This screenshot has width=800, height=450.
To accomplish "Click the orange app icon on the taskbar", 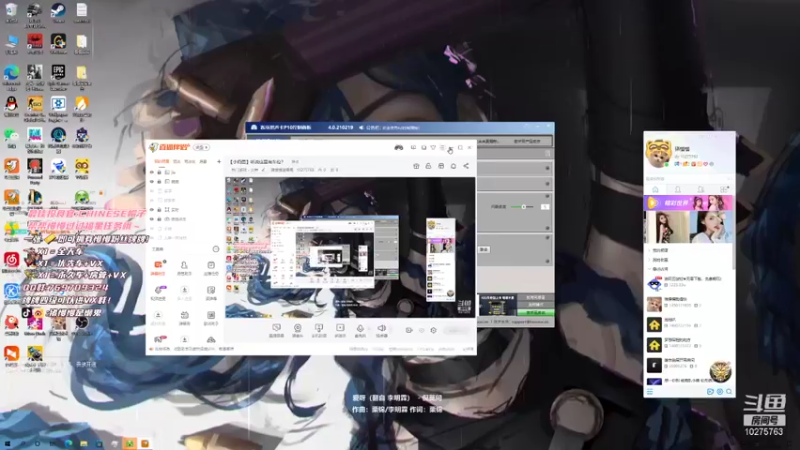I will pyautogui.click(x=145, y=444).
